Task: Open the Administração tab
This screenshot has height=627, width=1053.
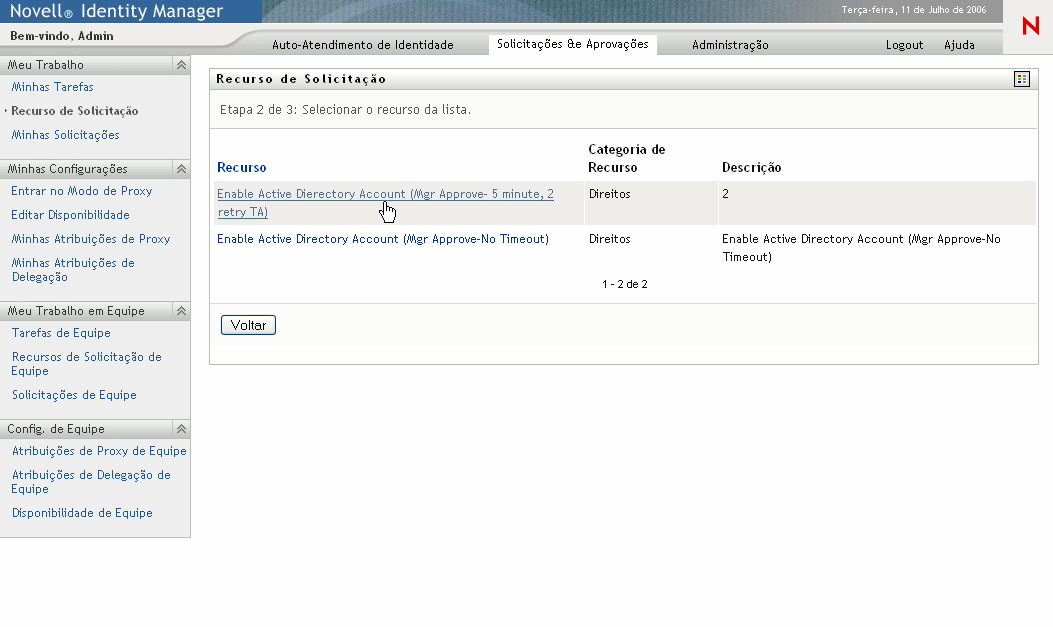Action: point(730,45)
